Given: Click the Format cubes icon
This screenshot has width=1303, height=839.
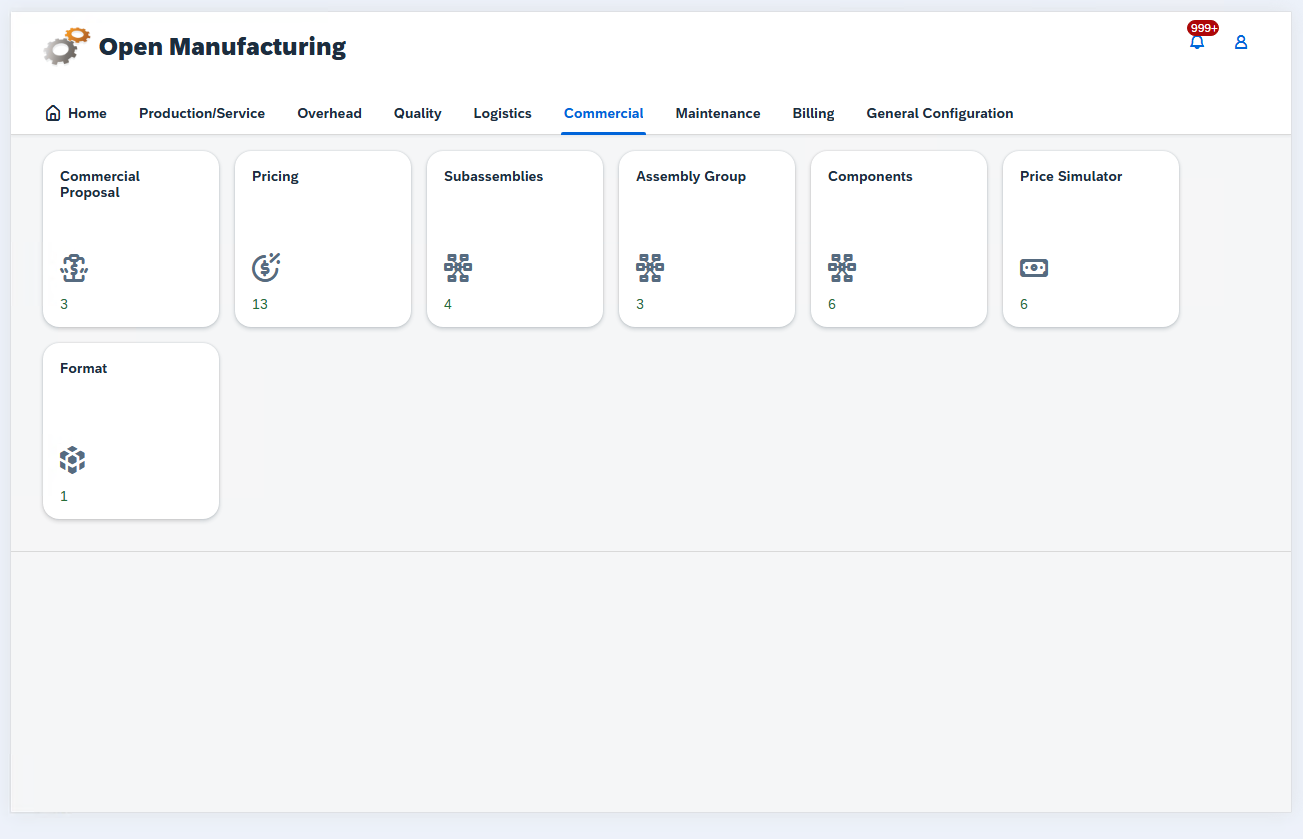Looking at the screenshot, I should pos(72,460).
